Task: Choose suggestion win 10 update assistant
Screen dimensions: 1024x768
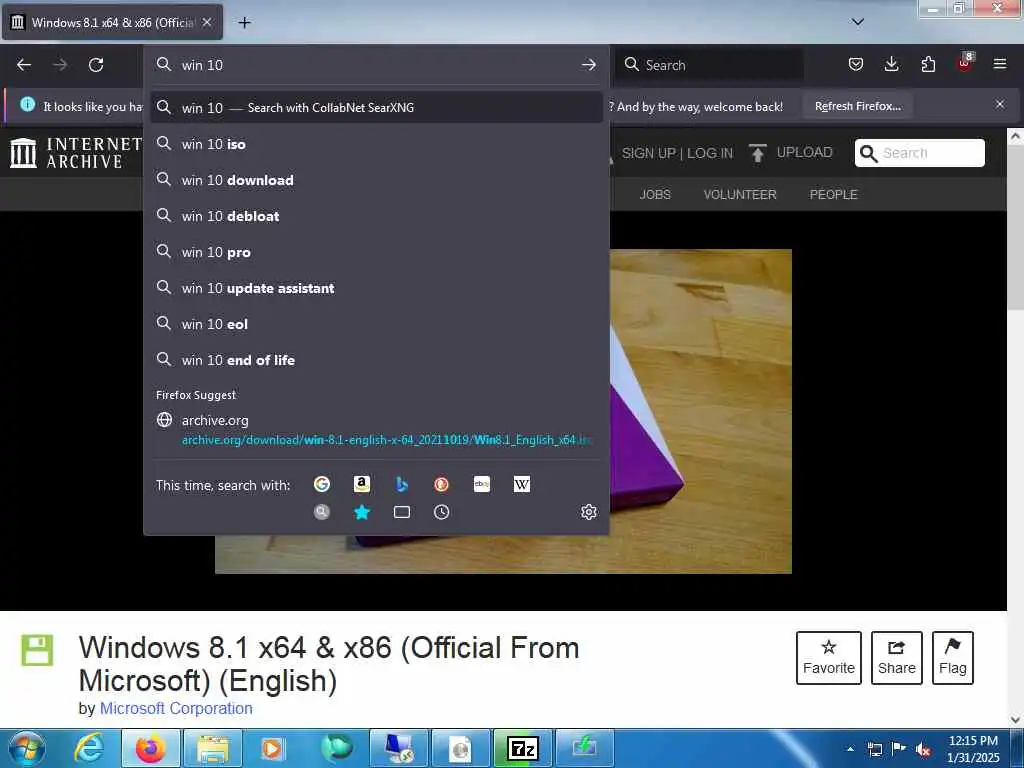Action: pos(376,287)
